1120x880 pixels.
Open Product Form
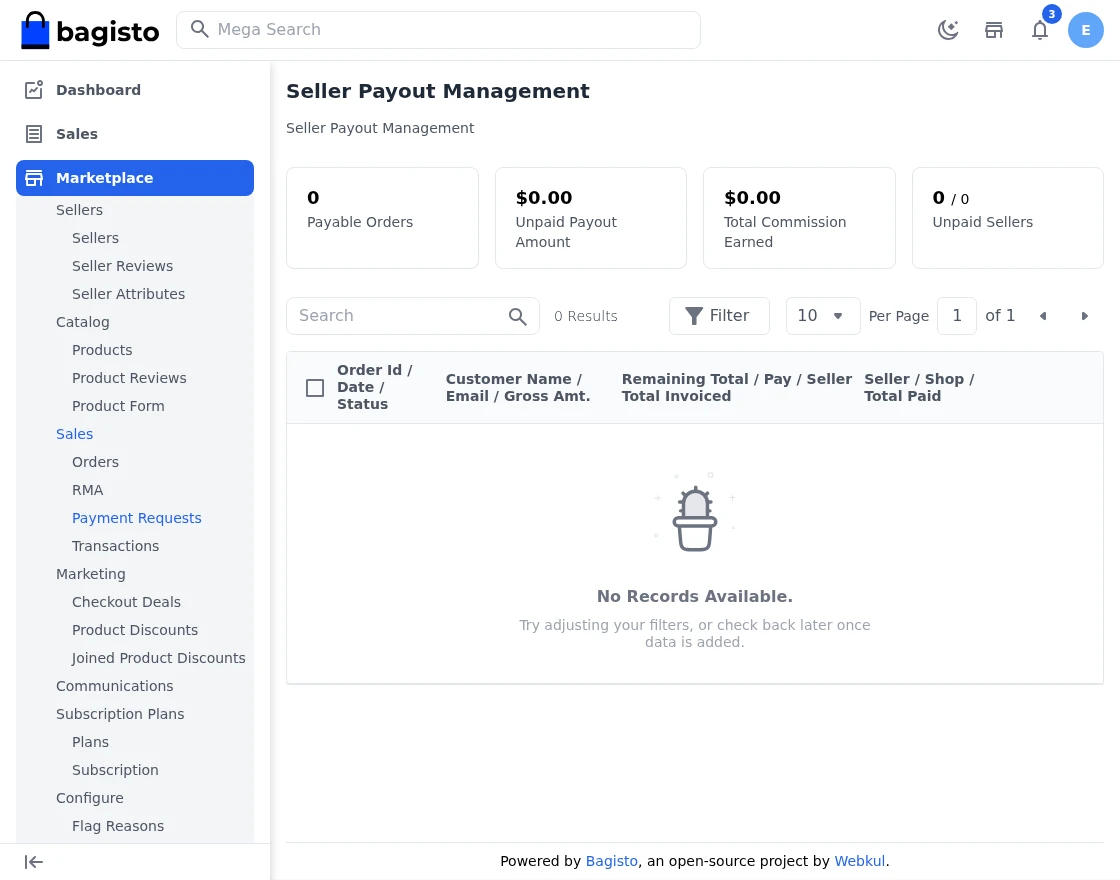(x=118, y=406)
